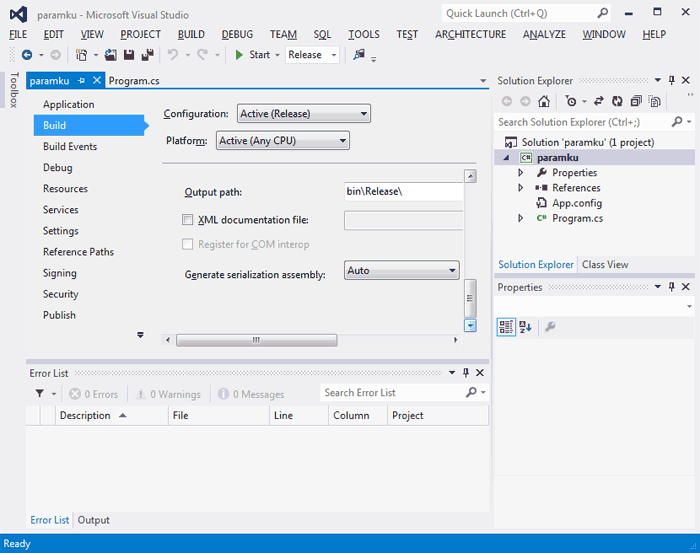Viewport: 700px width, 553px height.
Task: Click the Save toolbar icon
Action: click(x=129, y=55)
